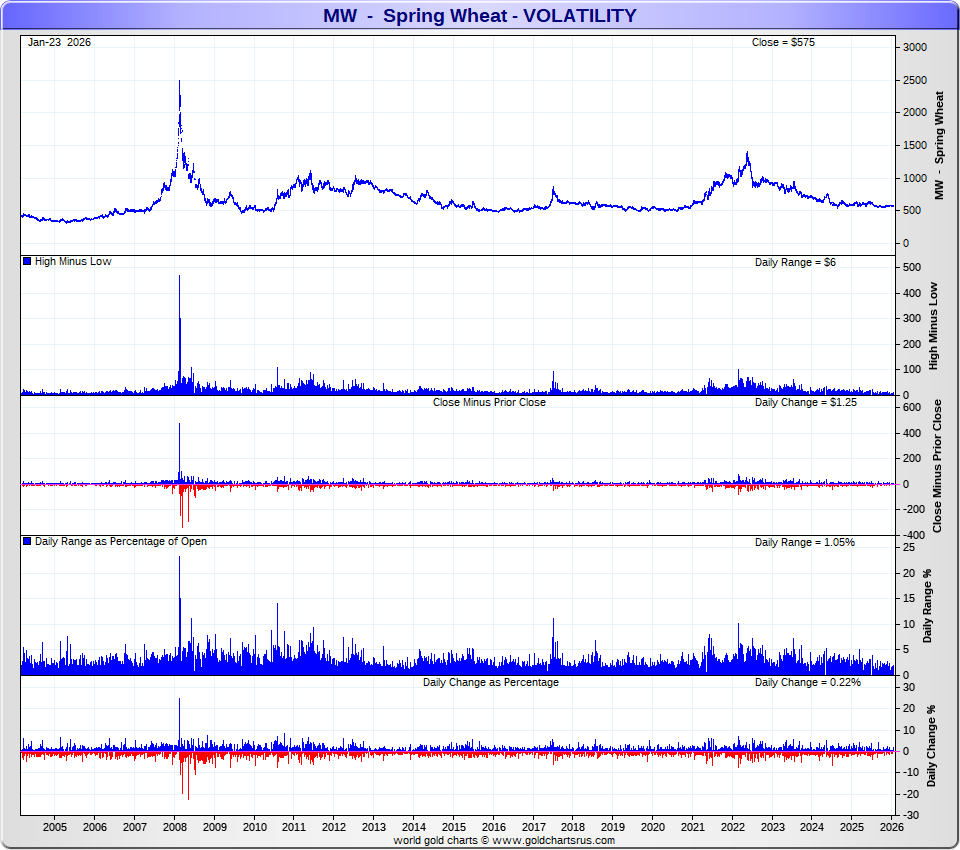The image size is (960, 850).
Task: Click the blue square beside Daily Range as Percentage
Action: (27, 542)
